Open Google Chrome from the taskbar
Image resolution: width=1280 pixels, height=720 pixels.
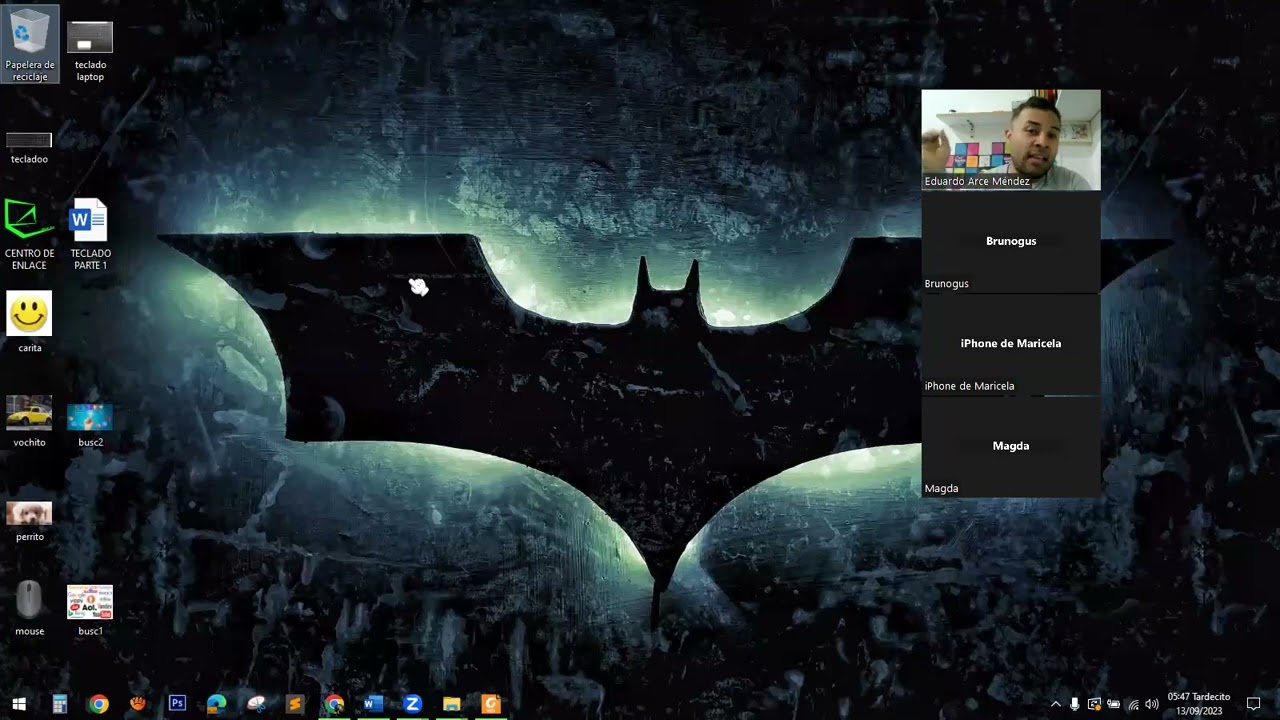[98, 704]
